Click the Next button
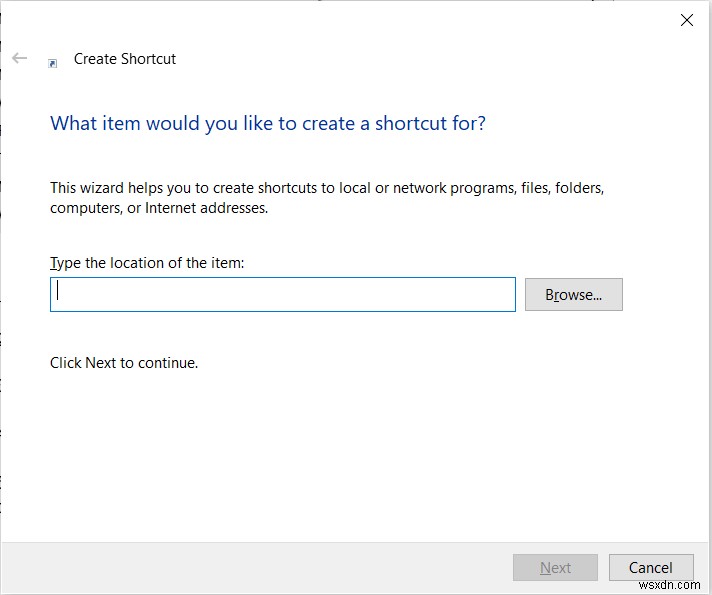The width and height of the screenshot is (712, 595). pos(555,567)
